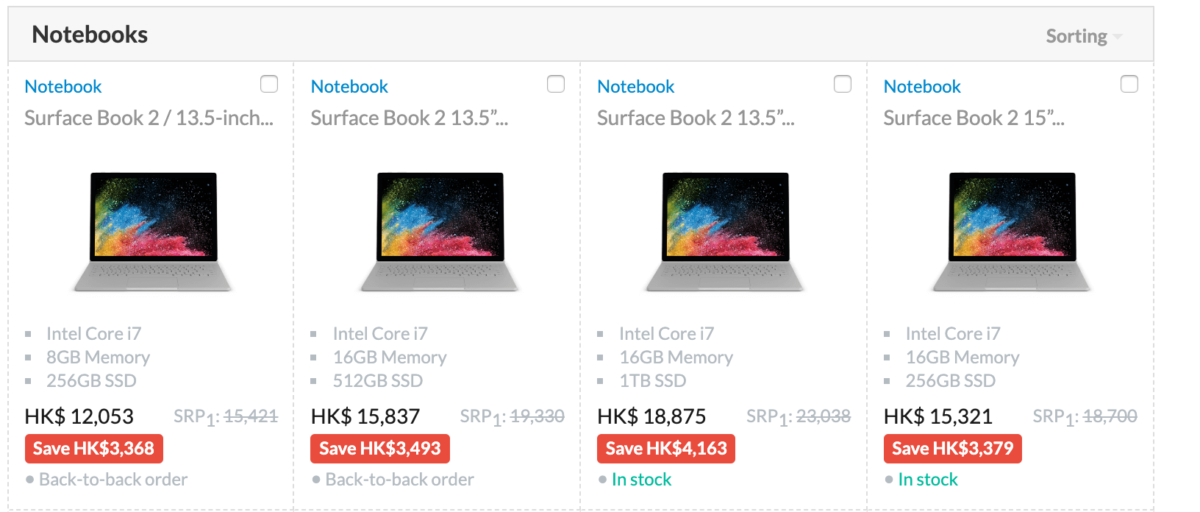1200x512 pixels.
Task: Select the Save HK$3,379 badge
Action: [952, 448]
